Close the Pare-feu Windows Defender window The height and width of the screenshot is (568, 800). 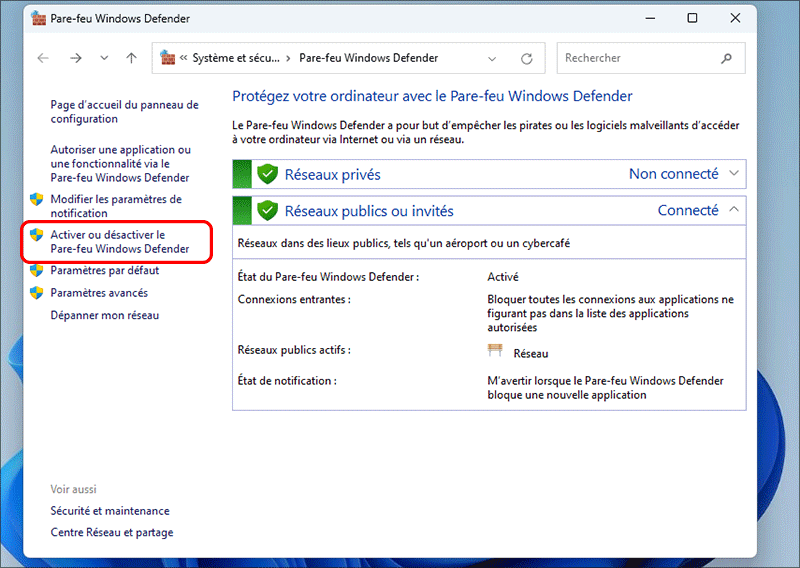pos(735,18)
